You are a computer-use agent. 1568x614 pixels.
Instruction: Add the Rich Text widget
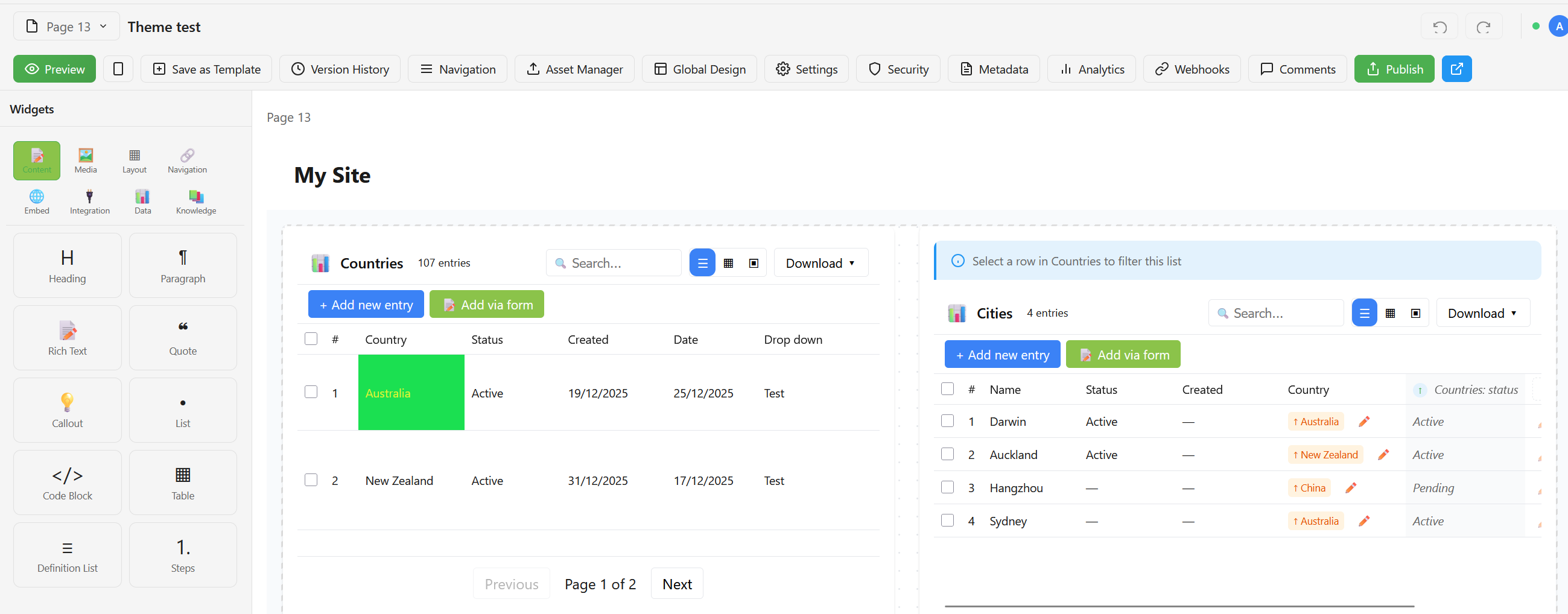(67, 338)
